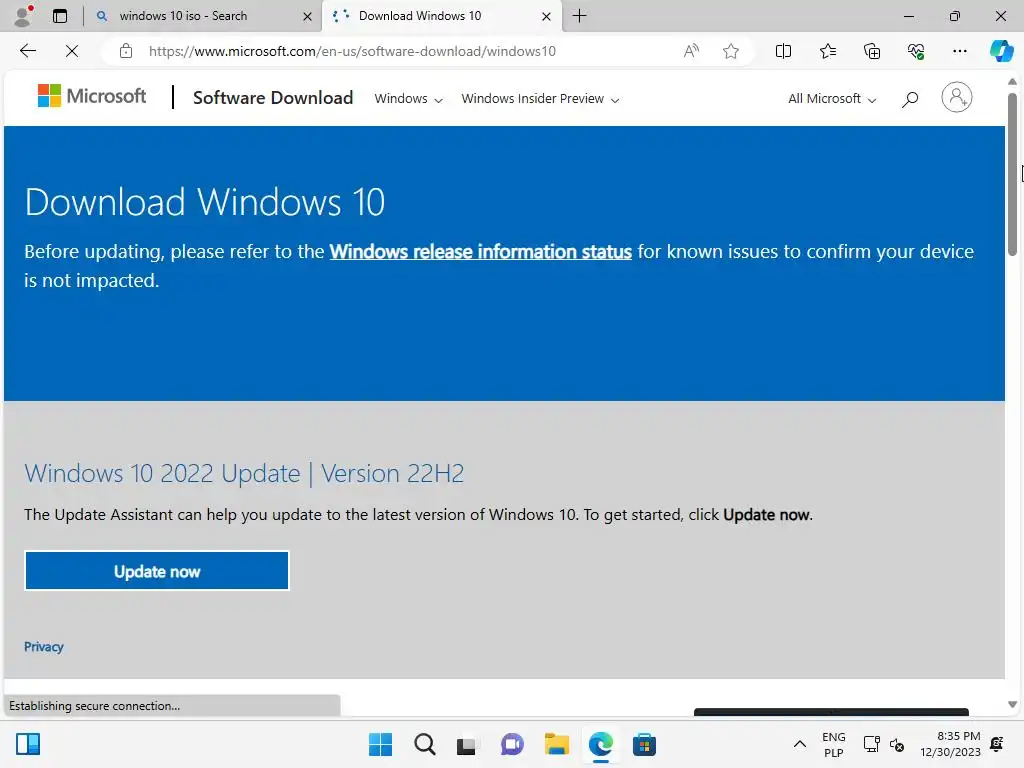Viewport: 1024px width, 768px height.
Task: Close the Download Windows 10 tab
Action: (x=546, y=16)
